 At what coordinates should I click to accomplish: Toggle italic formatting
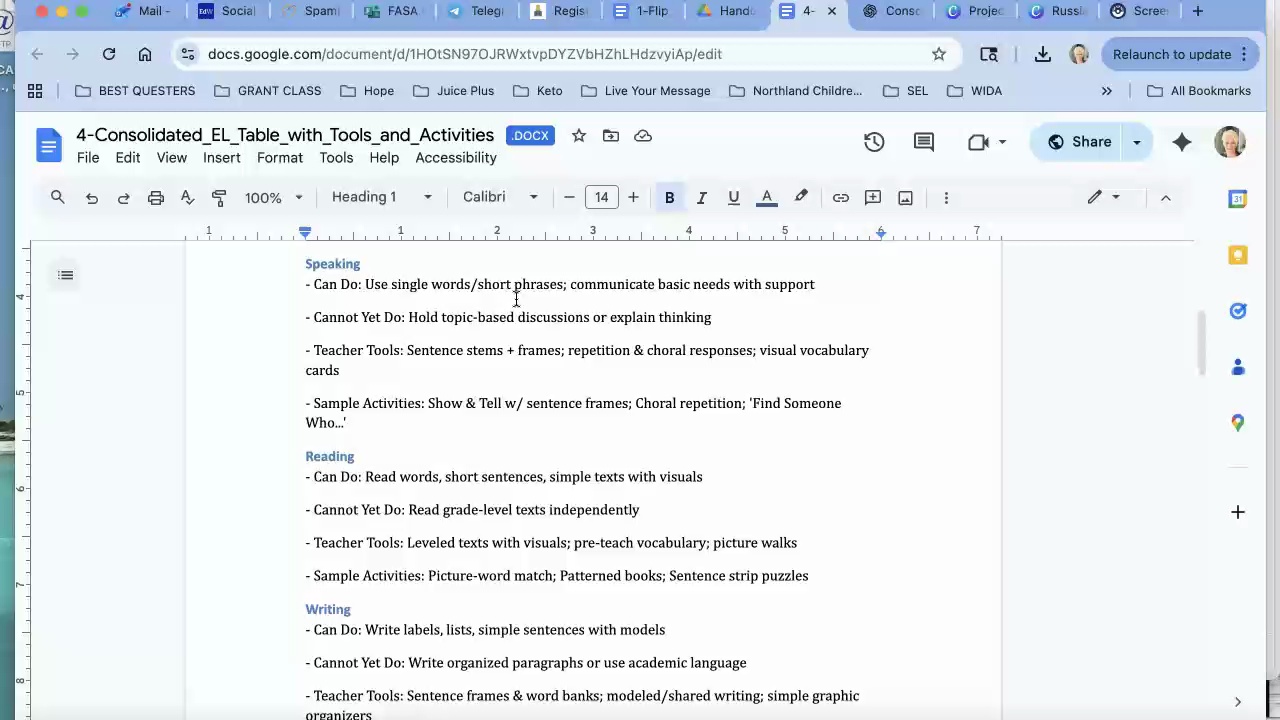coord(701,198)
